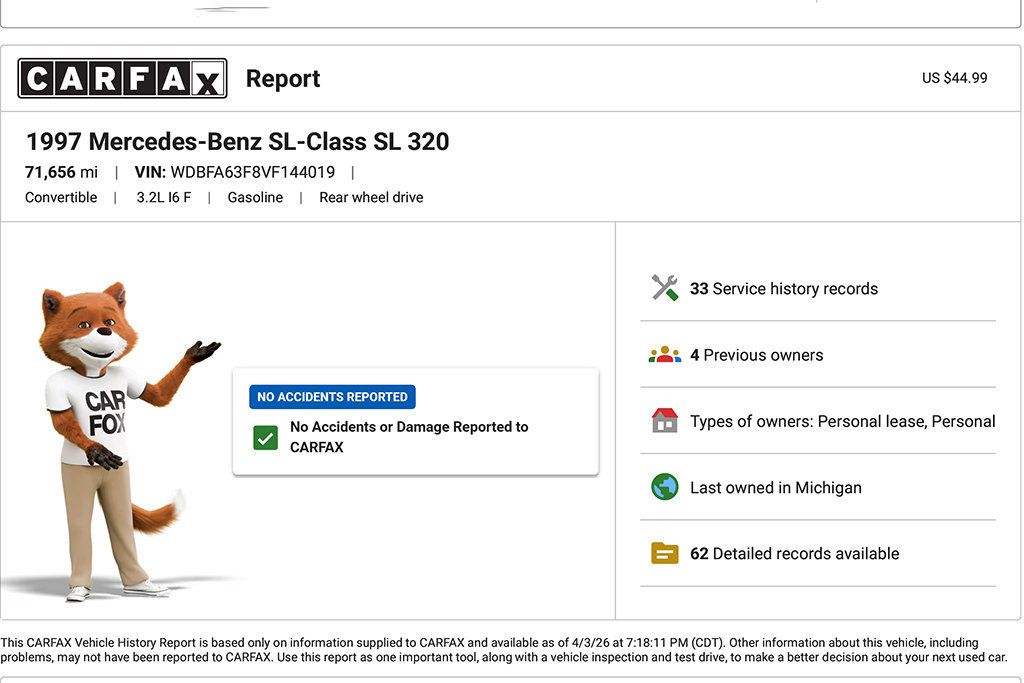View Types of owners entry
1024x683 pixels.
pyautogui.click(x=842, y=421)
